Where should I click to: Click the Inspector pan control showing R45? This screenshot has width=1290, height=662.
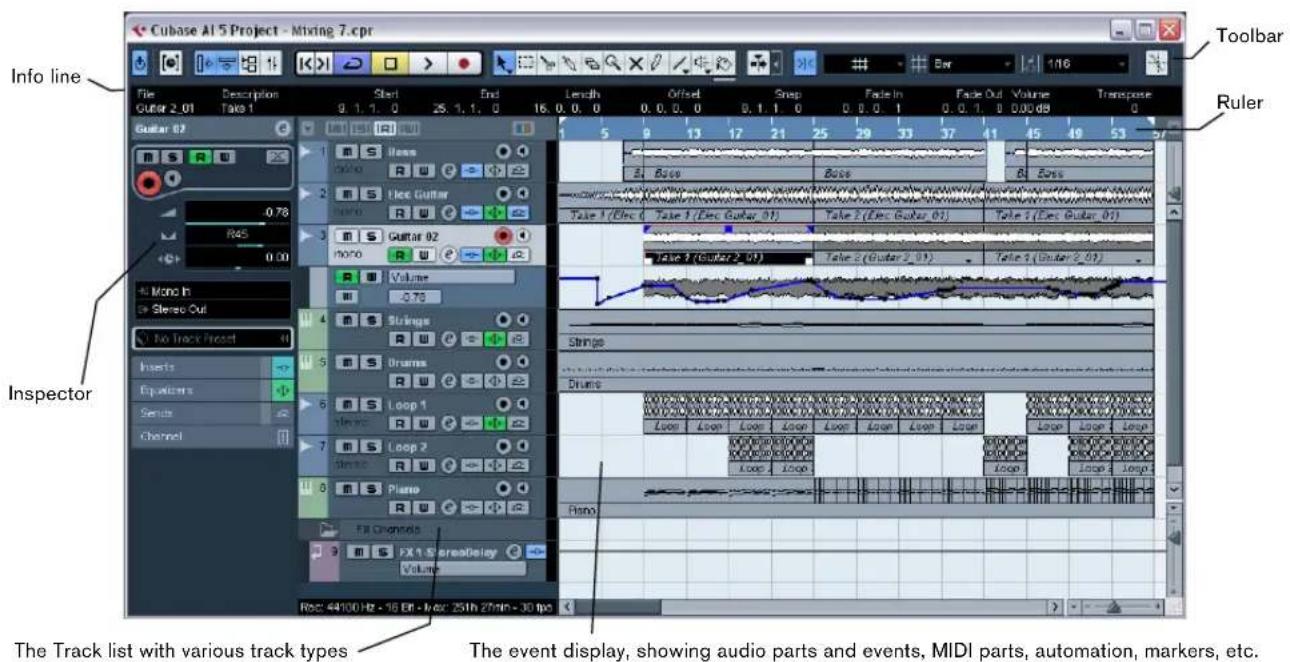(238, 234)
